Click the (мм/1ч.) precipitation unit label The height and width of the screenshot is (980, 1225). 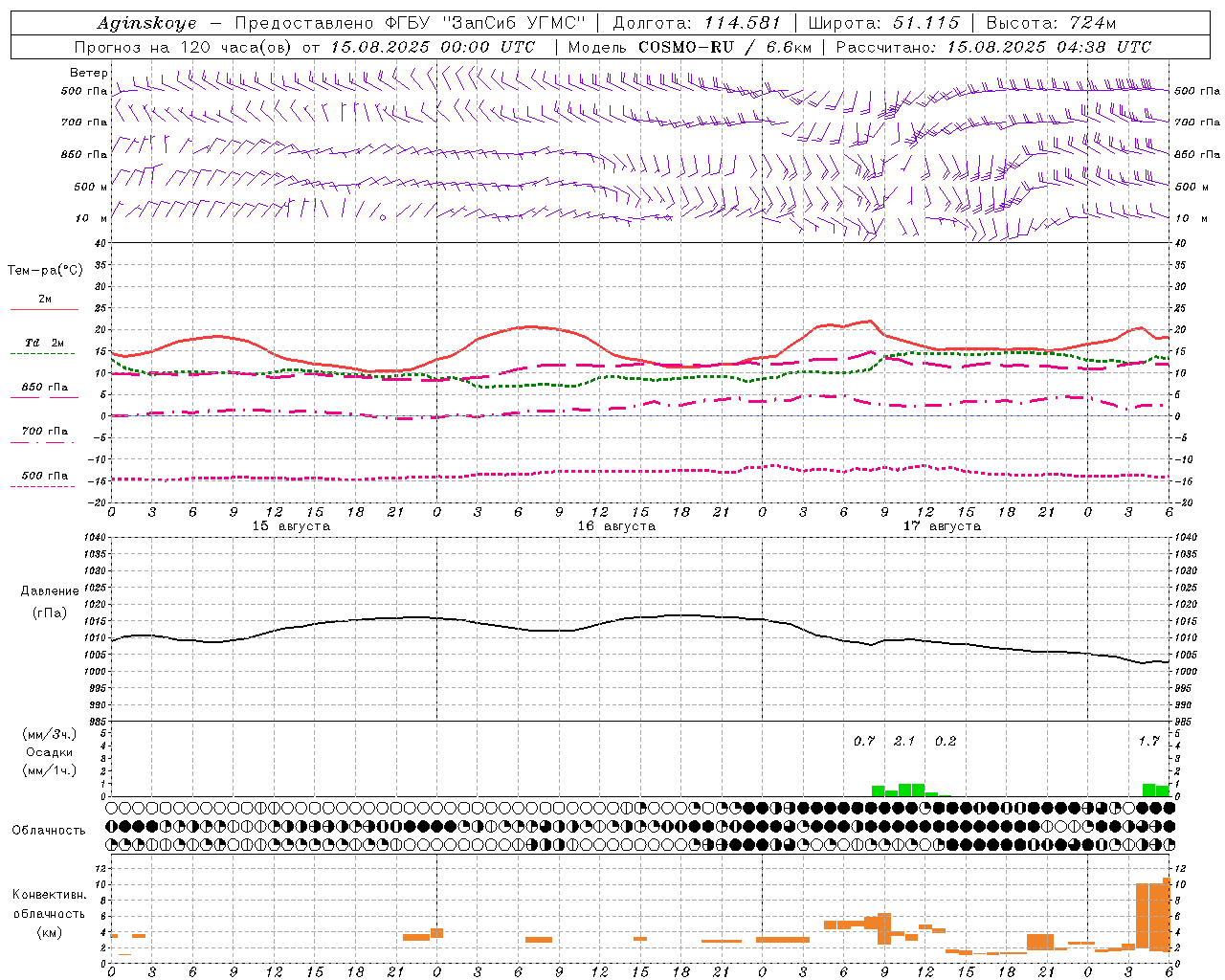click(x=50, y=770)
